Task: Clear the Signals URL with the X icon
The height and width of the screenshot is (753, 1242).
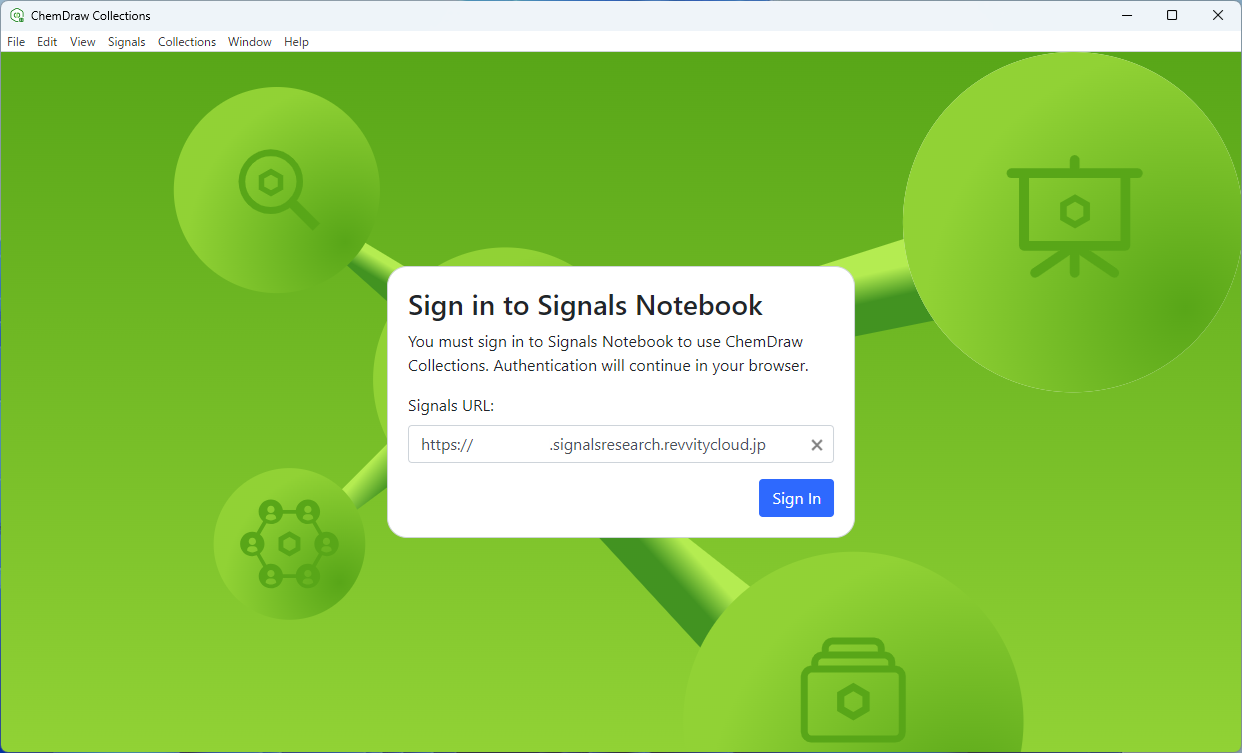Action: pos(816,445)
